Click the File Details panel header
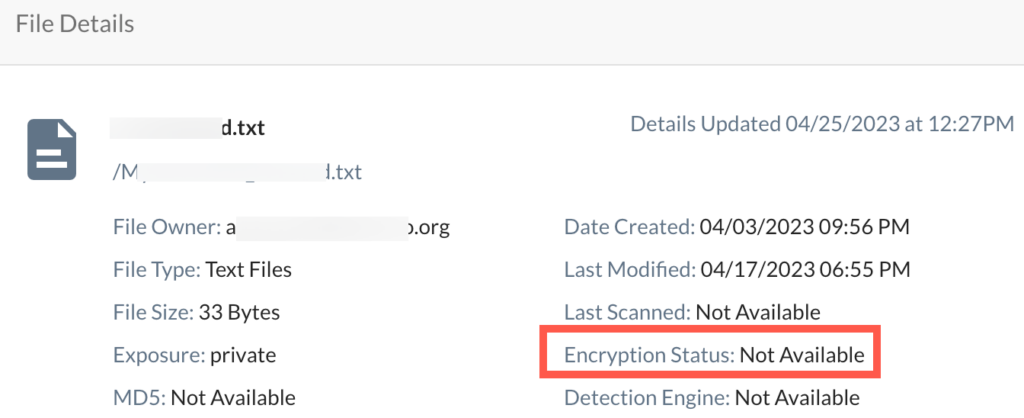Viewport: 1024px width, 418px height. [x=76, y=22]
